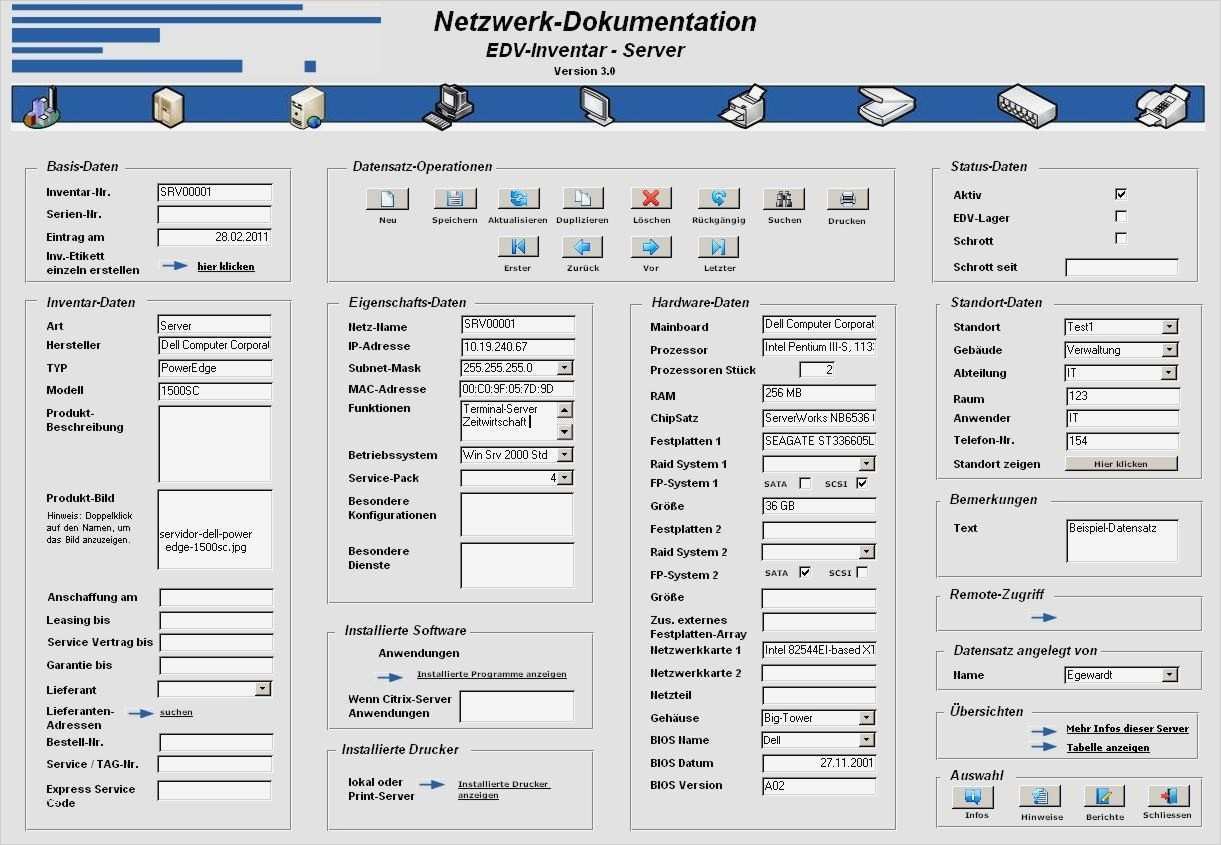1221x845 pixels.
Task: Create a new record with Neu
Action: coord(388,199)
